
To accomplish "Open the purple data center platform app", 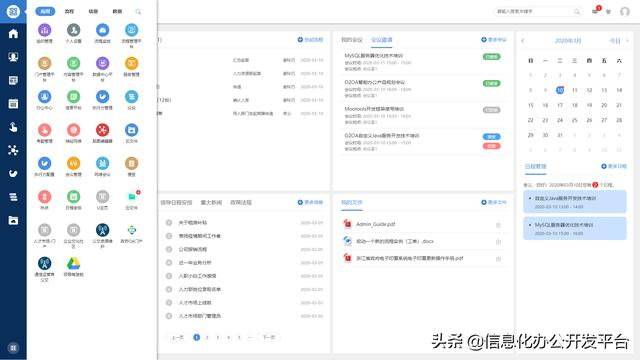I will (102, 63).
